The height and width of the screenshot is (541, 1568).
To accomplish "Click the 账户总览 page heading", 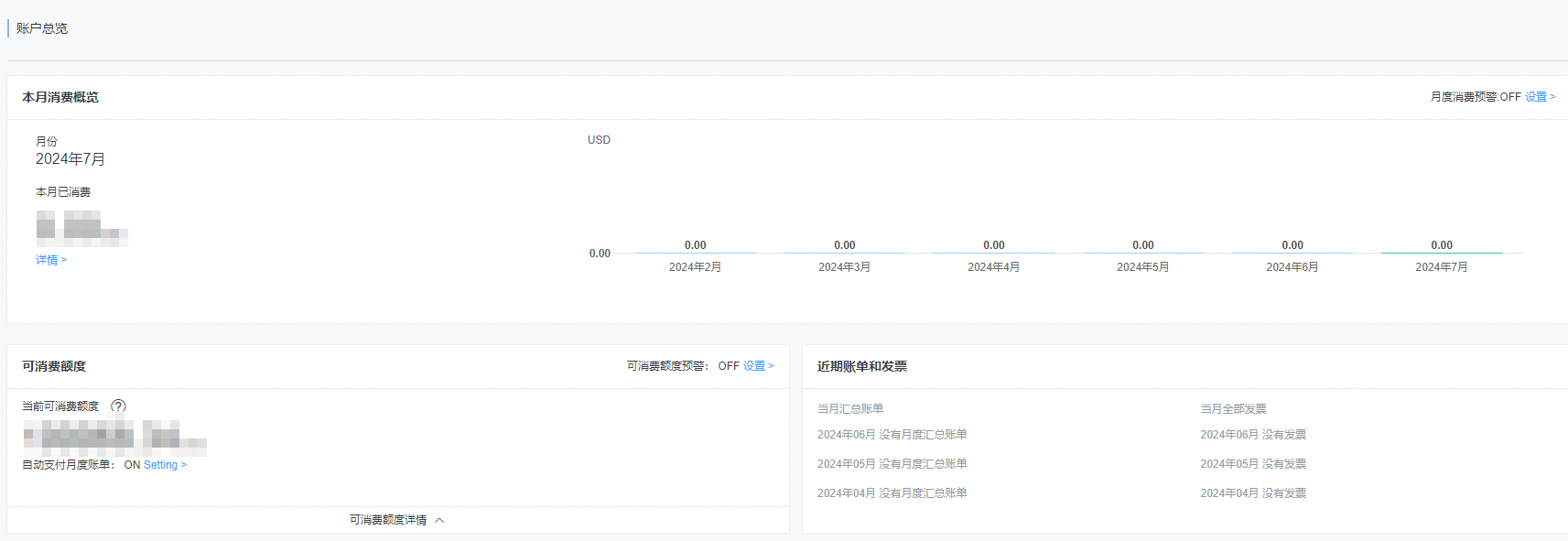I will 42,28.
